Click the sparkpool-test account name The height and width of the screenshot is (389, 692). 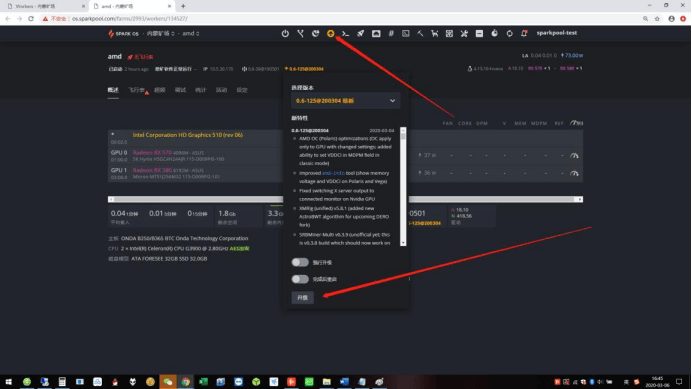[x=557, y=33]
